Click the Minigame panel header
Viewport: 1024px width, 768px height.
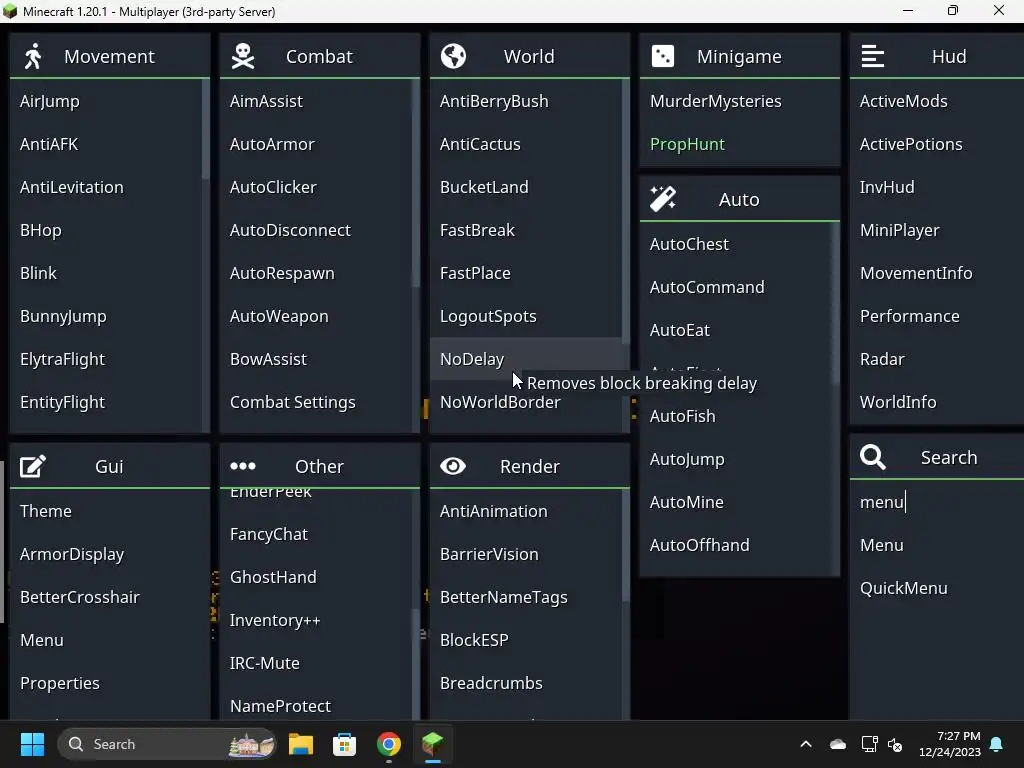[x=739, y=56]
